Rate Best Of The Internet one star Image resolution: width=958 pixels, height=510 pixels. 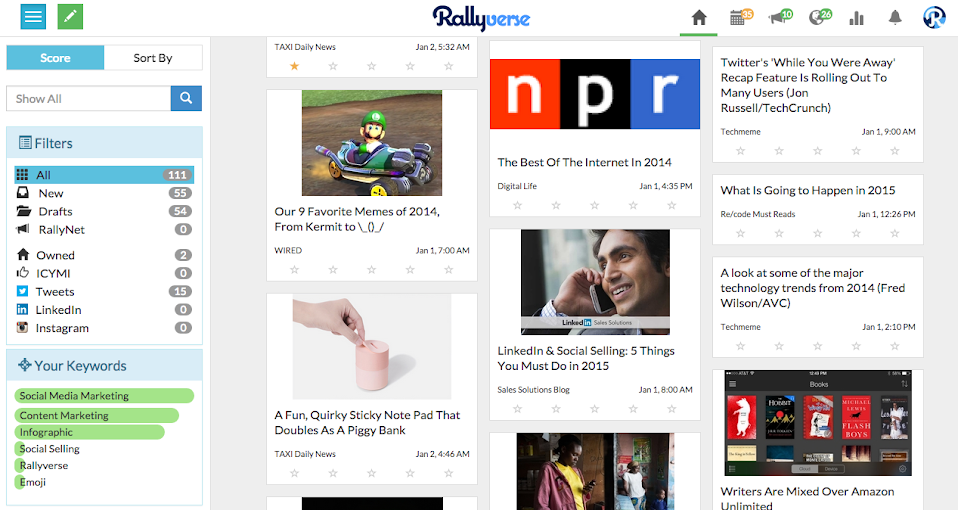point(517,205)
